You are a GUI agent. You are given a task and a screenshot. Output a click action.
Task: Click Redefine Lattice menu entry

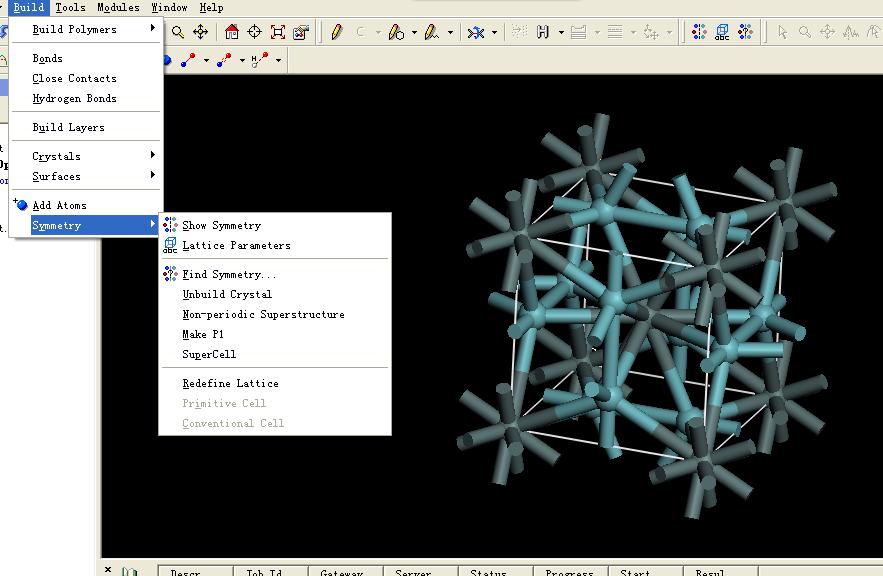click(230, 383)
